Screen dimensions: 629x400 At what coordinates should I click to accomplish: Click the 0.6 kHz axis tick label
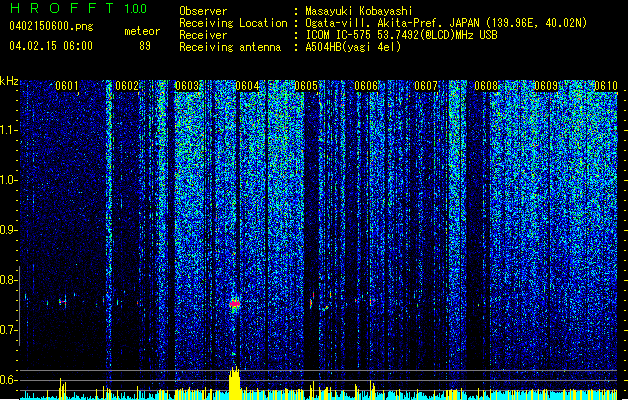pos(8,380)
